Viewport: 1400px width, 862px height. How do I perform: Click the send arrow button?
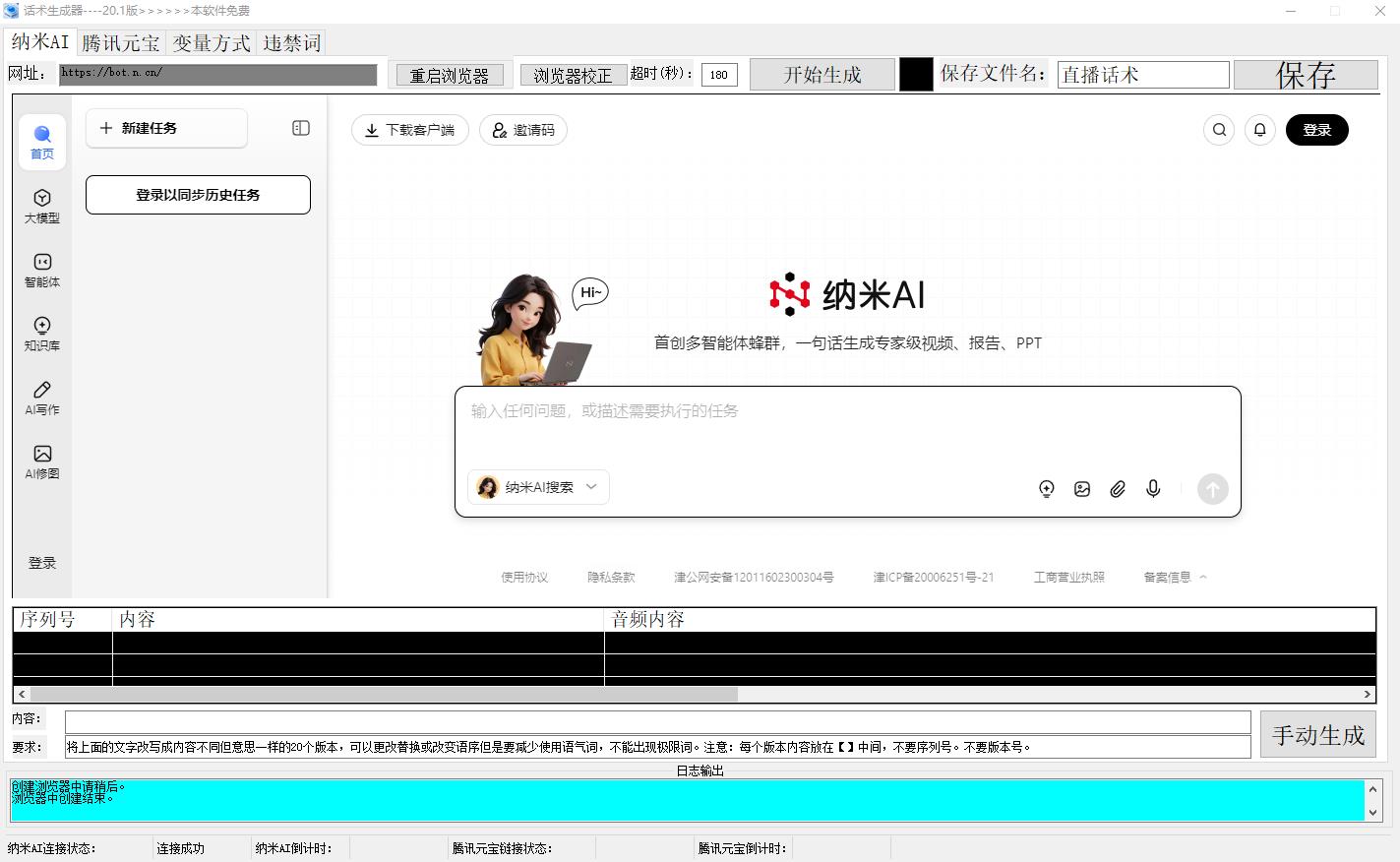pyautogui.click(x=1212, y=489)
